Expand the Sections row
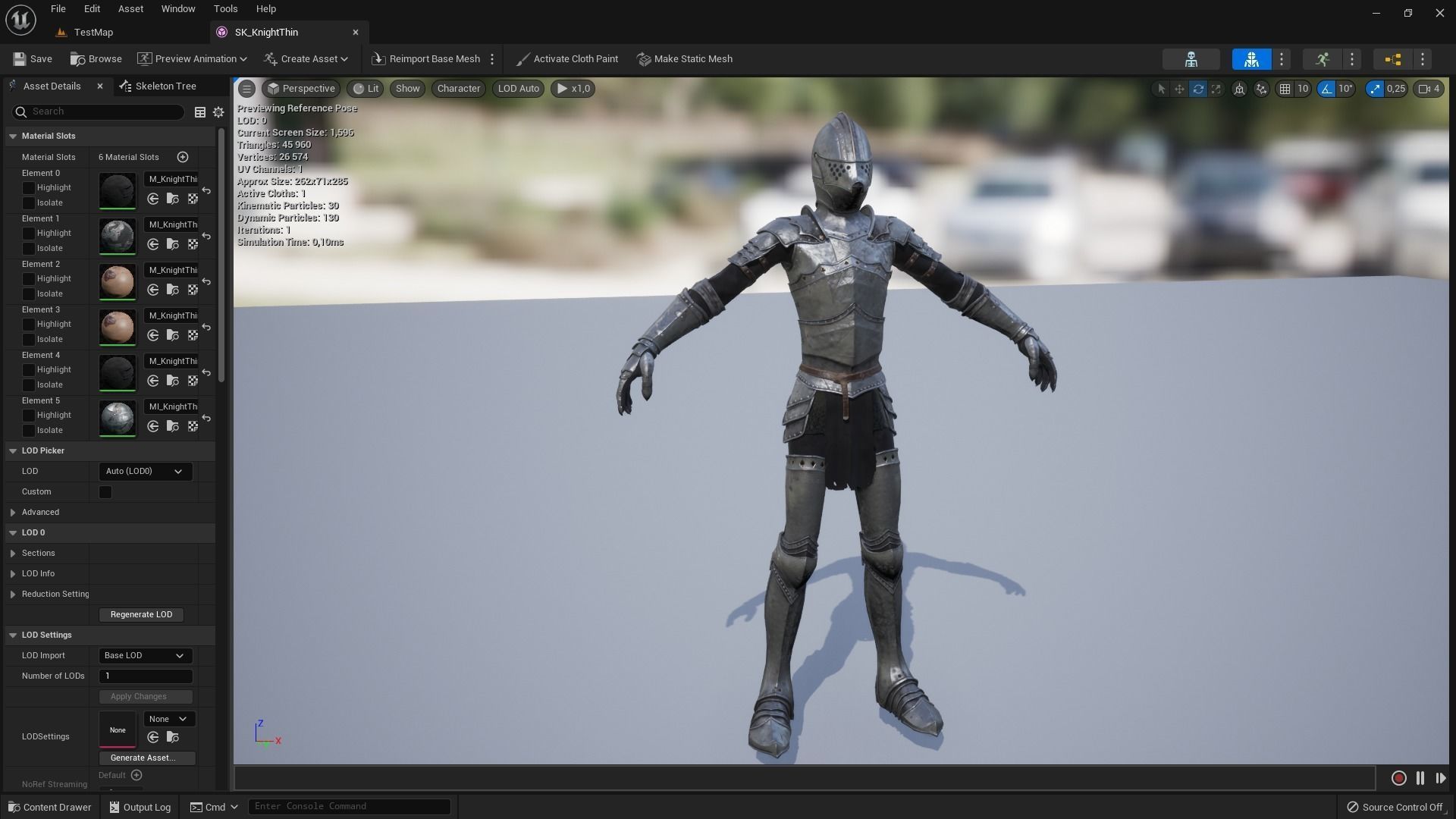Image resolution: width=1456 pixels, height=819 pixels. pyautogui.click(x=13, y=554)
